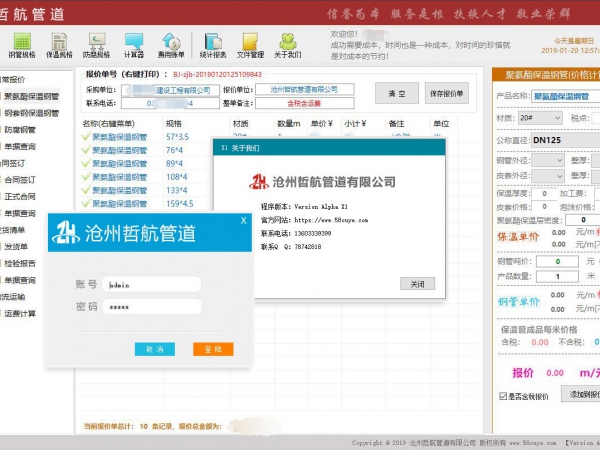Click the 产品数量 input field
Screen dimensions: 600x450
tap(557, 276)
